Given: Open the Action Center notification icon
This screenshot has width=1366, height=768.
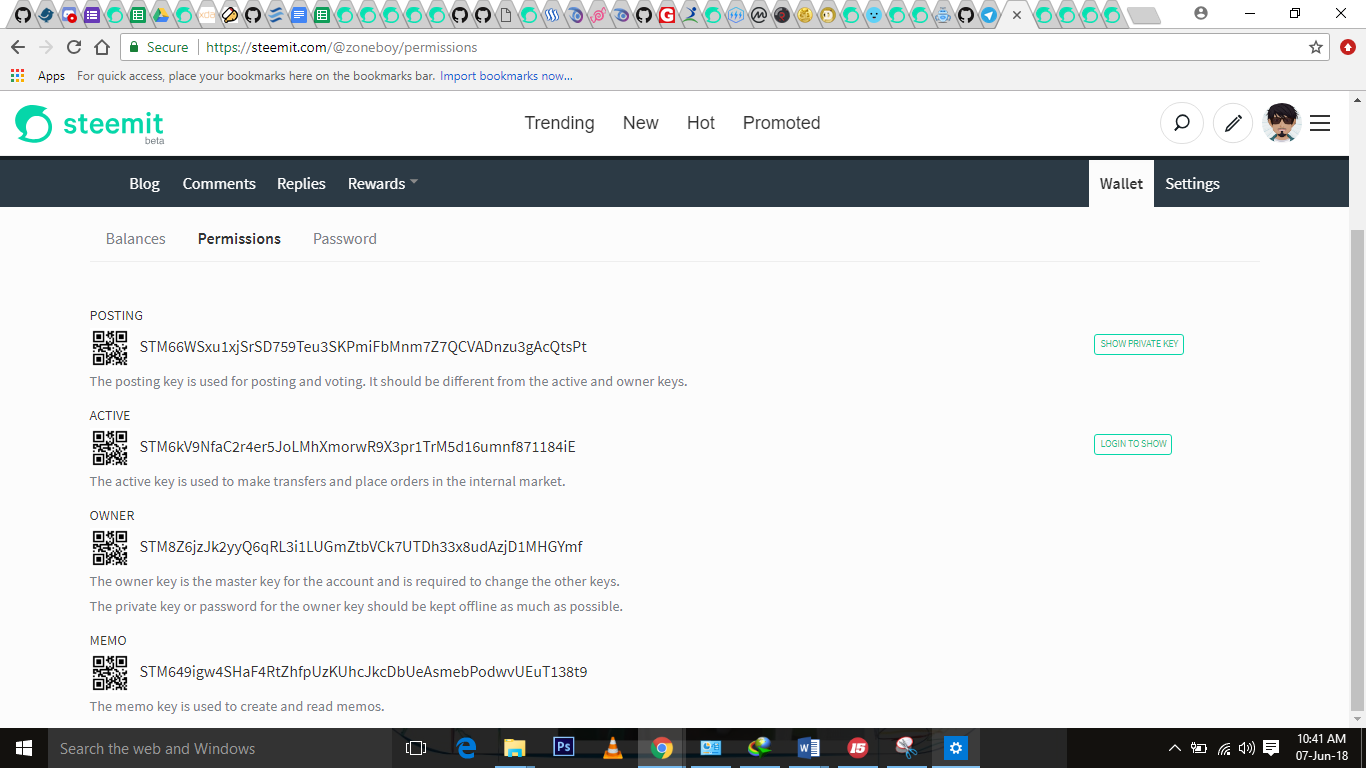Looking at the screenshot, I should click(x=1271, y=748).
